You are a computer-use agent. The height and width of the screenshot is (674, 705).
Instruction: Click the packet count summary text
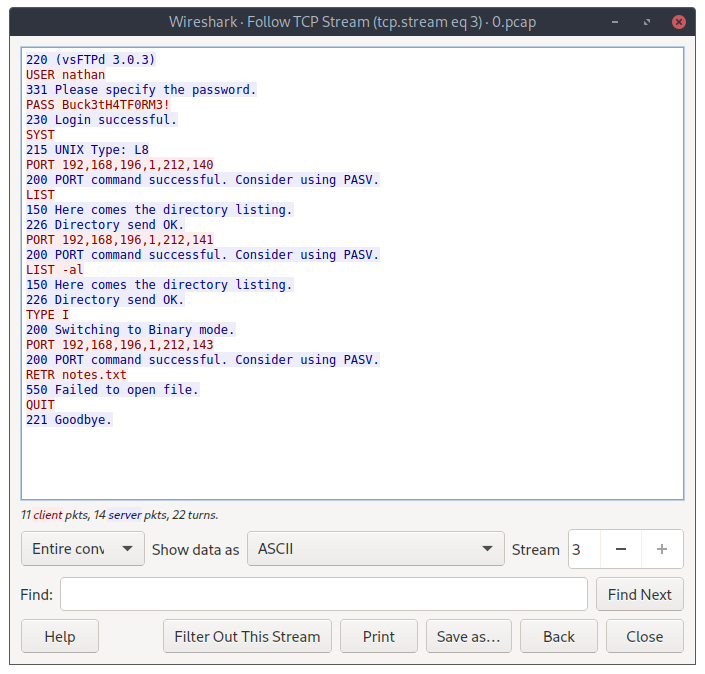(120, 515)
